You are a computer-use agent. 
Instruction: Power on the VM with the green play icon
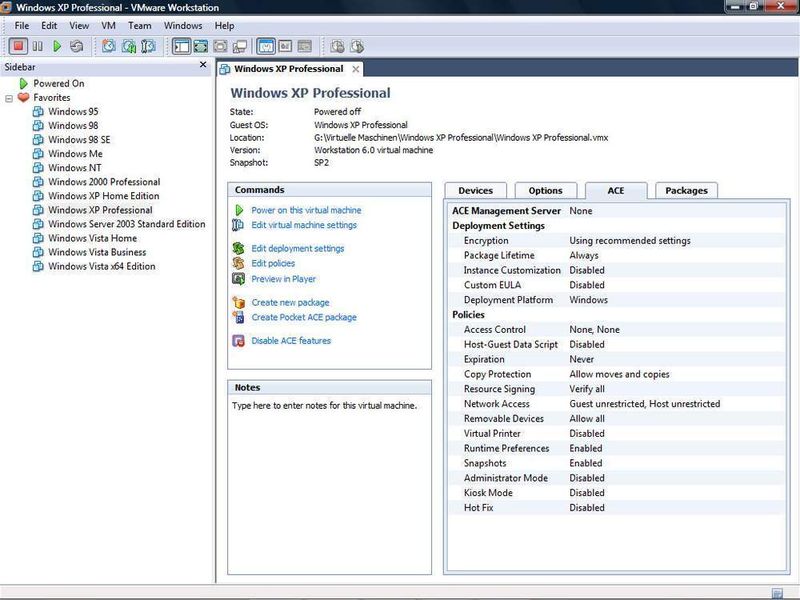(x=58, y=46)
